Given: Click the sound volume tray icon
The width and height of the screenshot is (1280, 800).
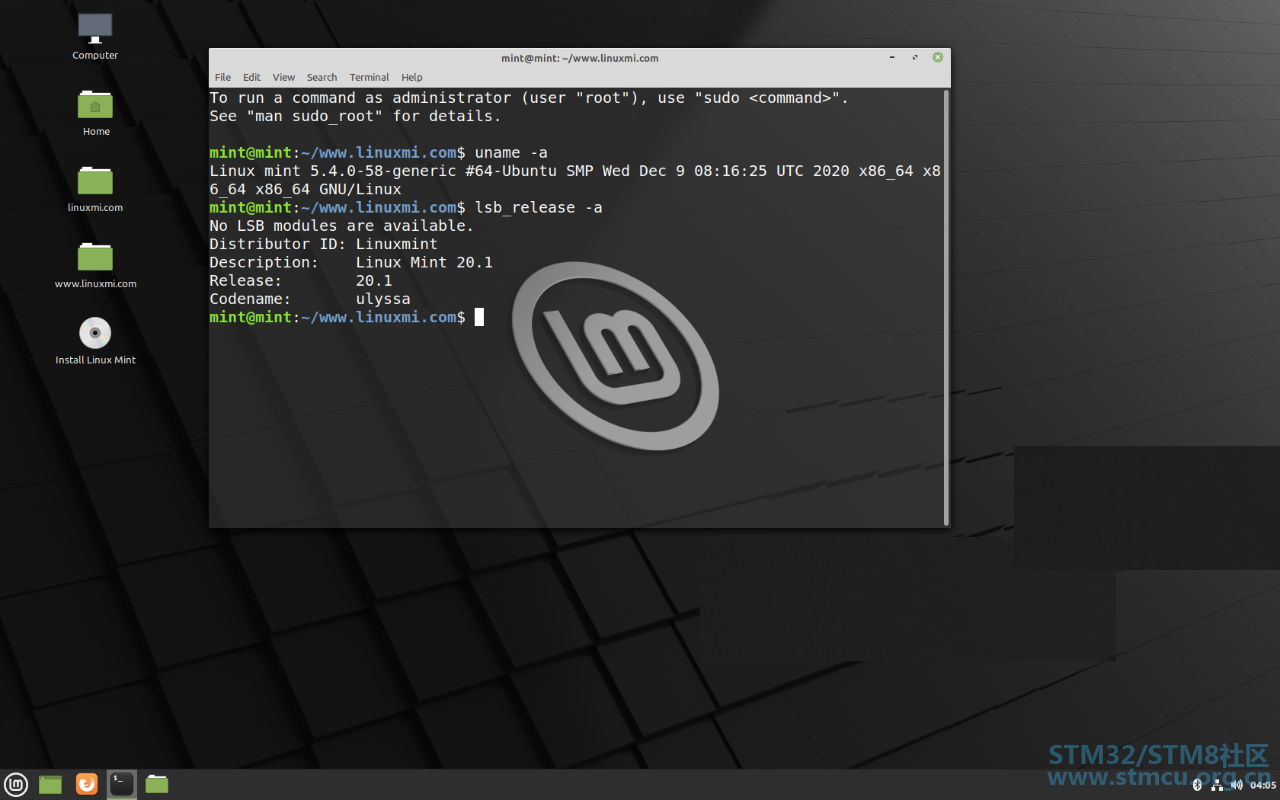Looking at the screenshot, I should [1237, 785].
